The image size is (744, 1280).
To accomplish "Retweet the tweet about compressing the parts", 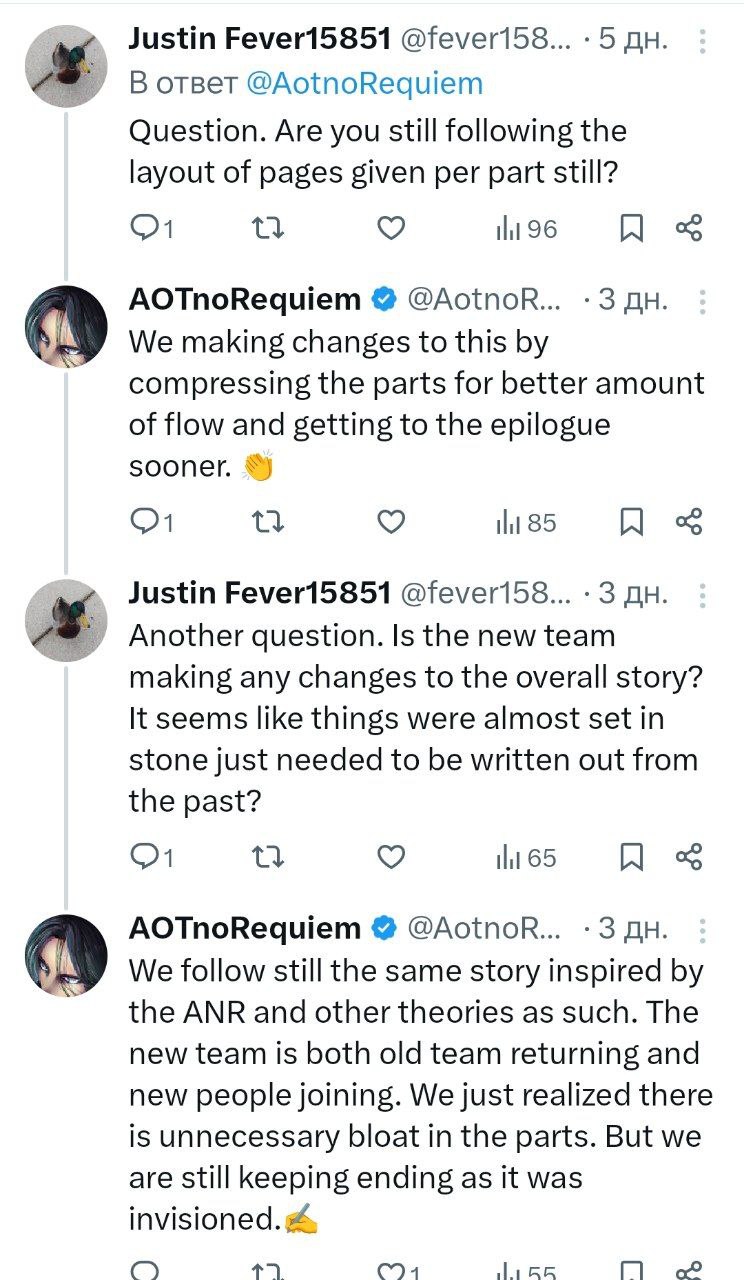I will click(267, 522).
